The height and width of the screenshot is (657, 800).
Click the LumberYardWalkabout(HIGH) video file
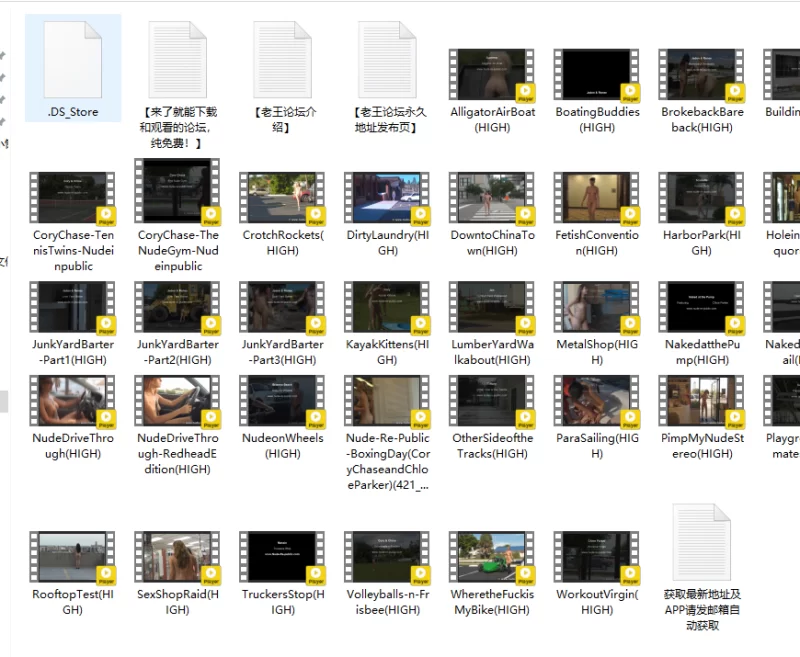[x=492, y=307]
